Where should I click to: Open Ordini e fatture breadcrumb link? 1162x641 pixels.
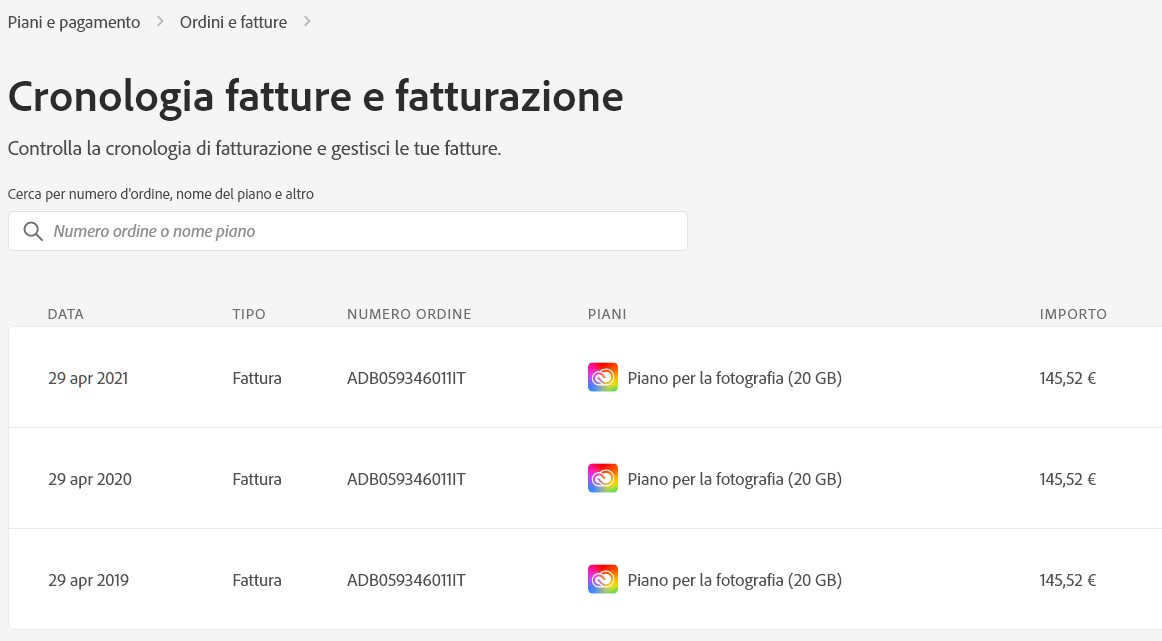click(233, 22)
